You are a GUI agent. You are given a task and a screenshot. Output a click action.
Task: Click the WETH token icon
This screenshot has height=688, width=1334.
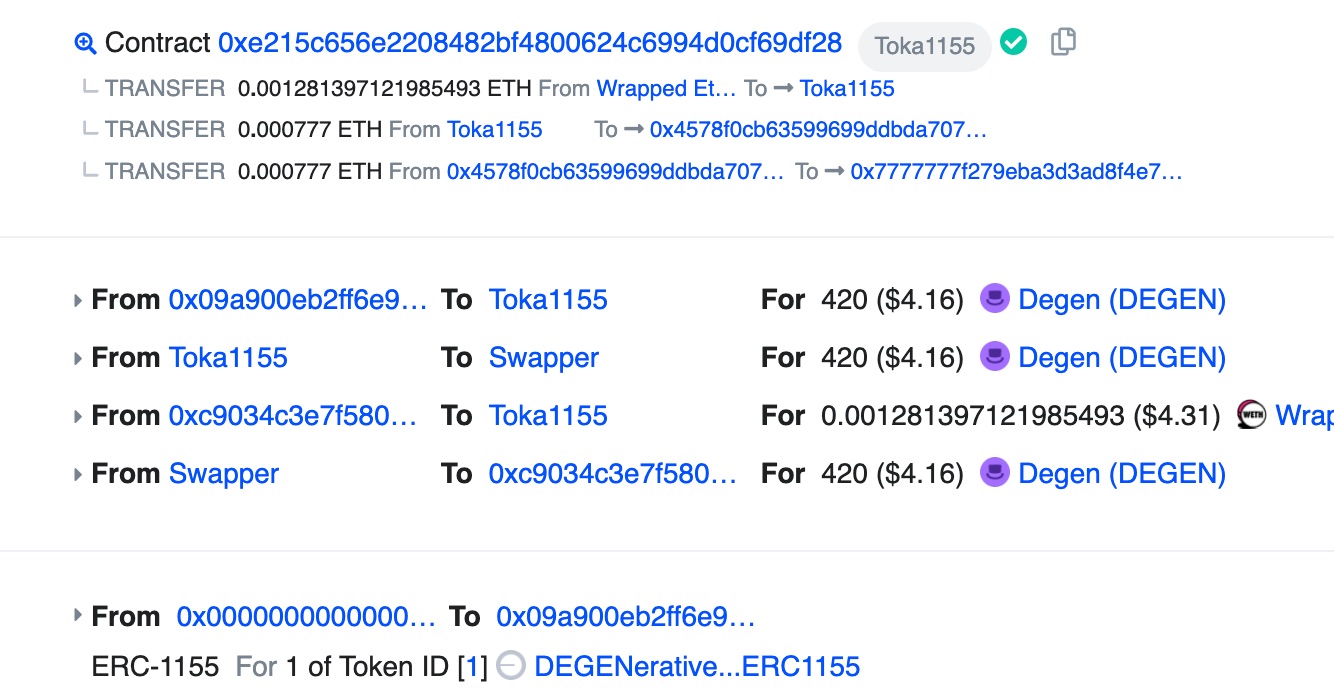pyautogui.click(x=1251, y=415)
